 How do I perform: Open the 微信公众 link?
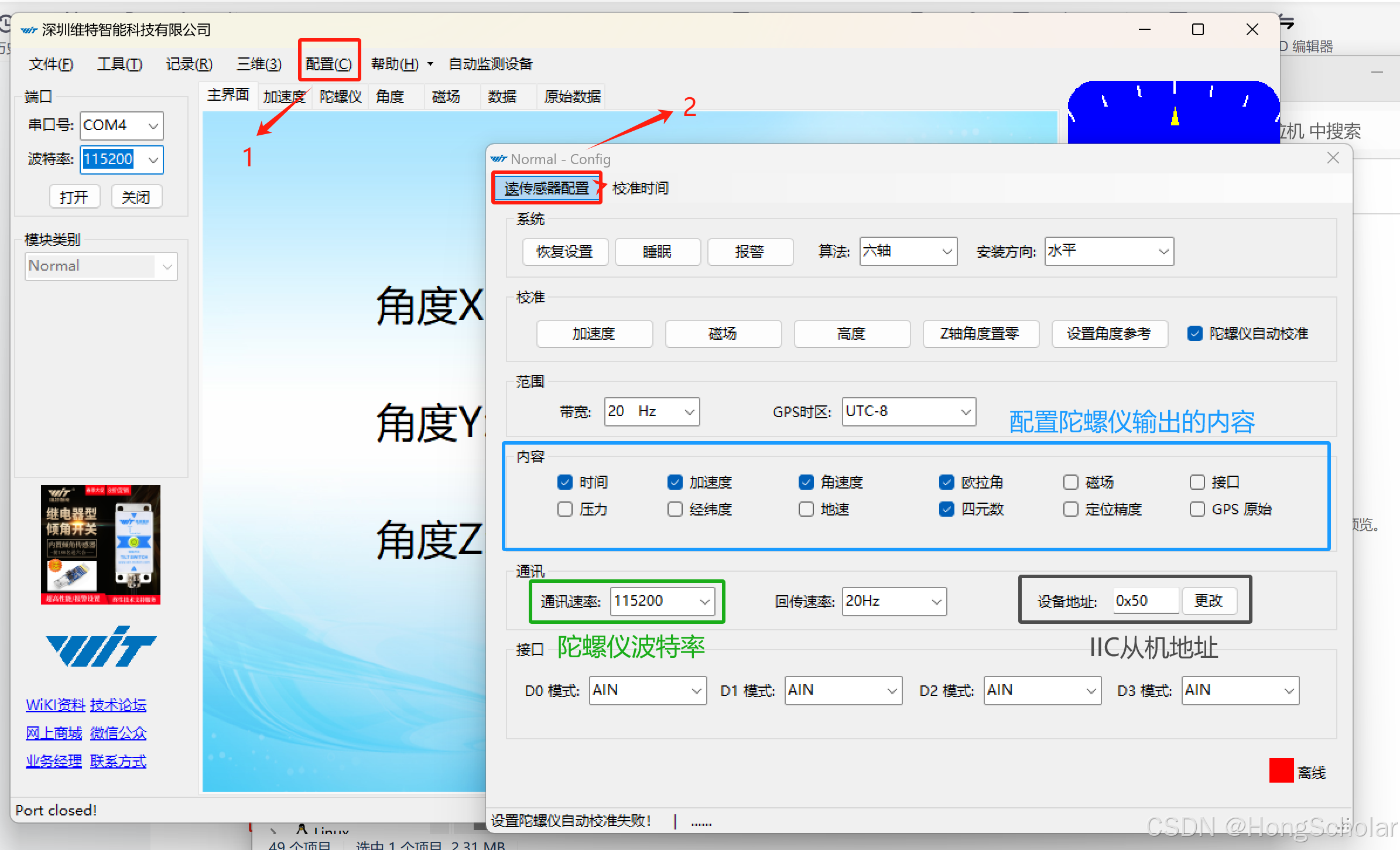(x=118, y=733)
